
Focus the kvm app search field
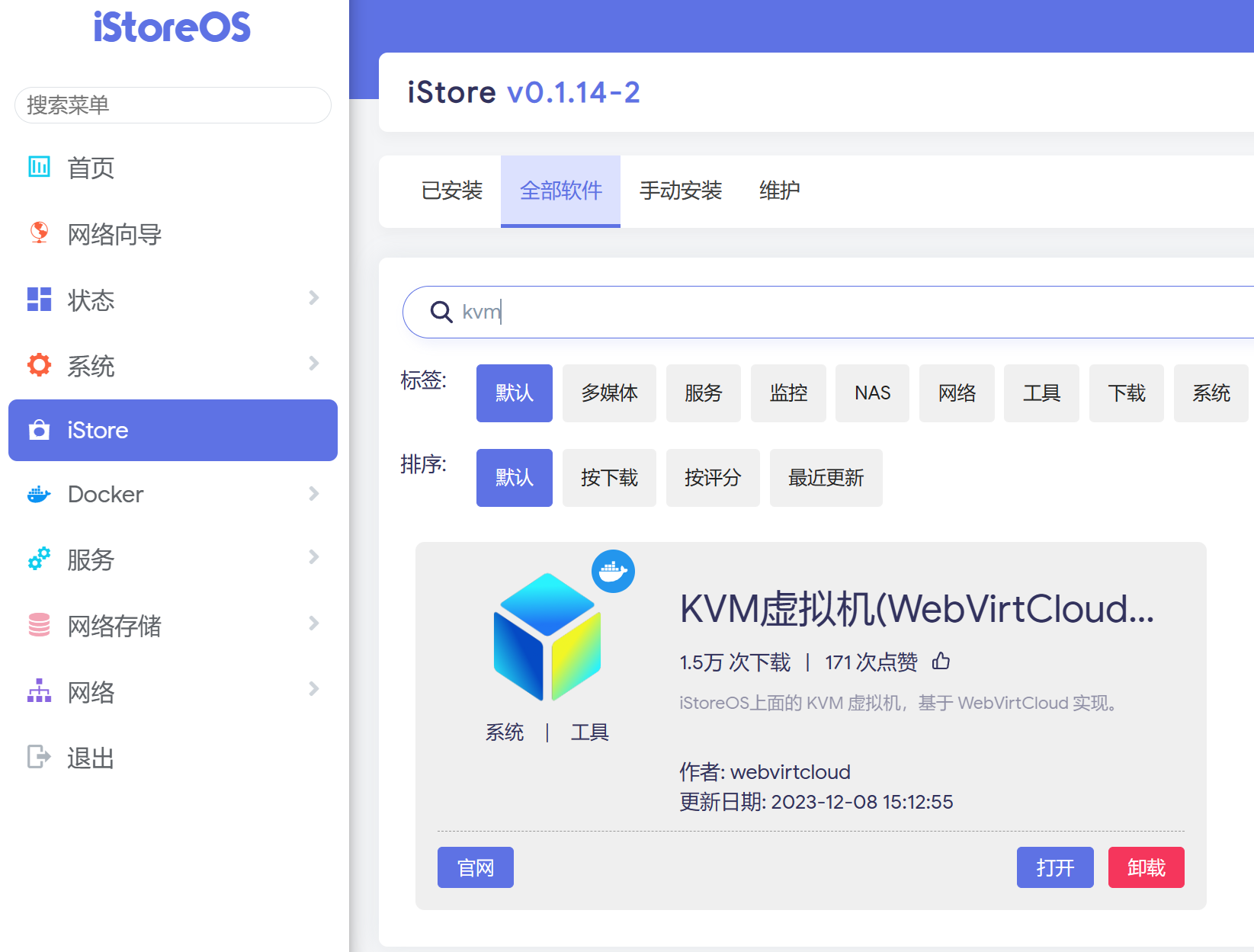(x=829, y=312)
